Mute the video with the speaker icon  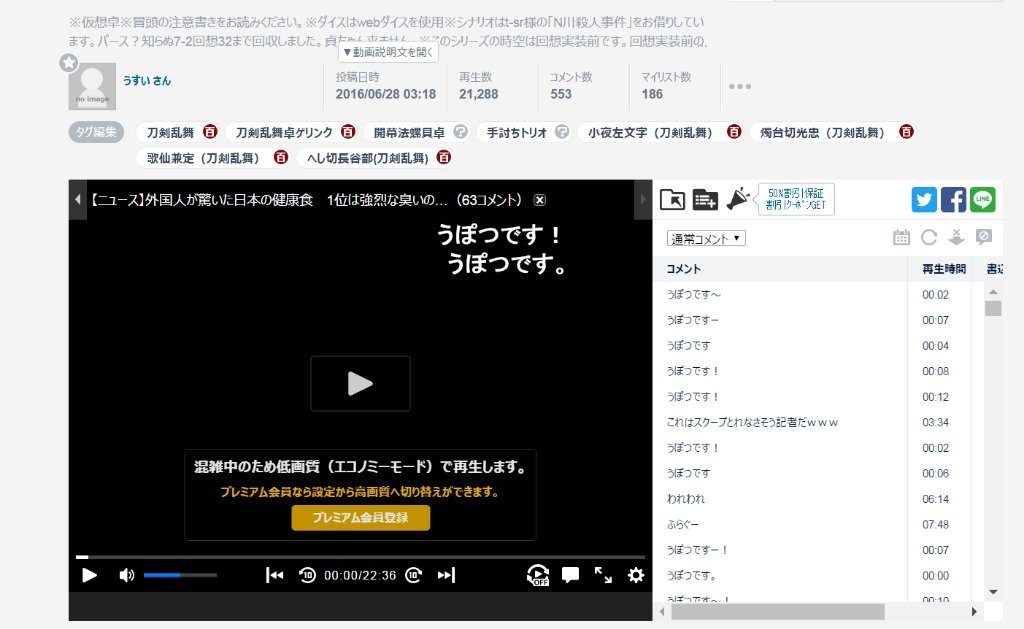tap(126, 575)
